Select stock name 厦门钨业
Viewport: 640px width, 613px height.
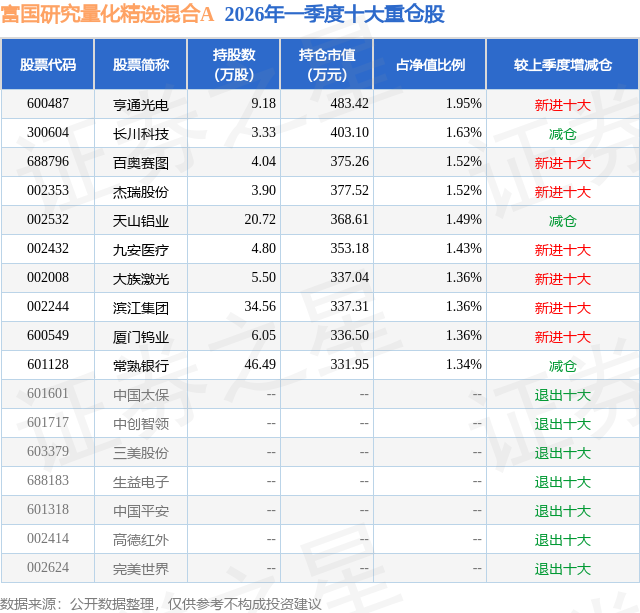coord(141,337)
